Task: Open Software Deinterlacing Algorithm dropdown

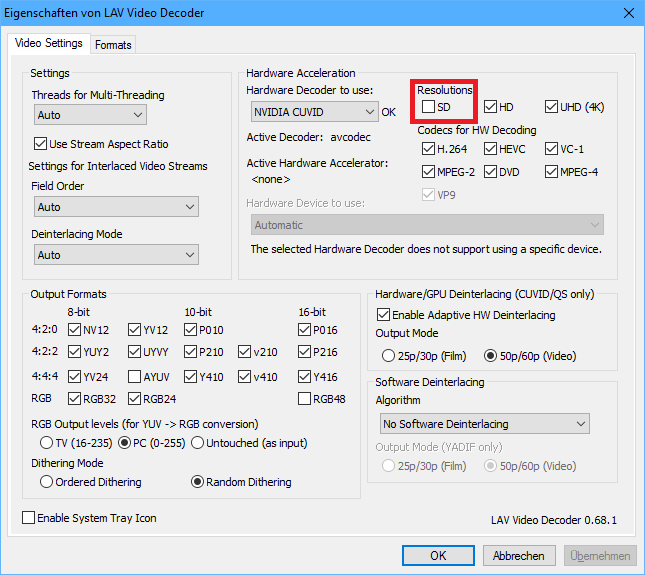Action: coord(485,424)
